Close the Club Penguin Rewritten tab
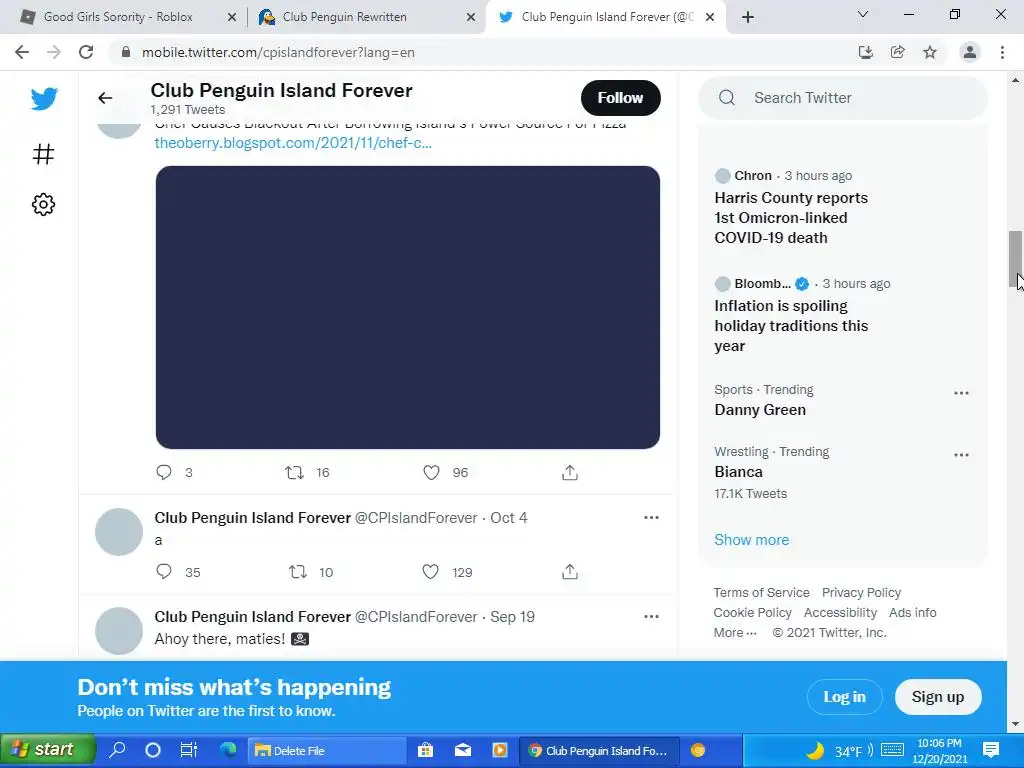The image size is (1024, 768). point(471,18)
